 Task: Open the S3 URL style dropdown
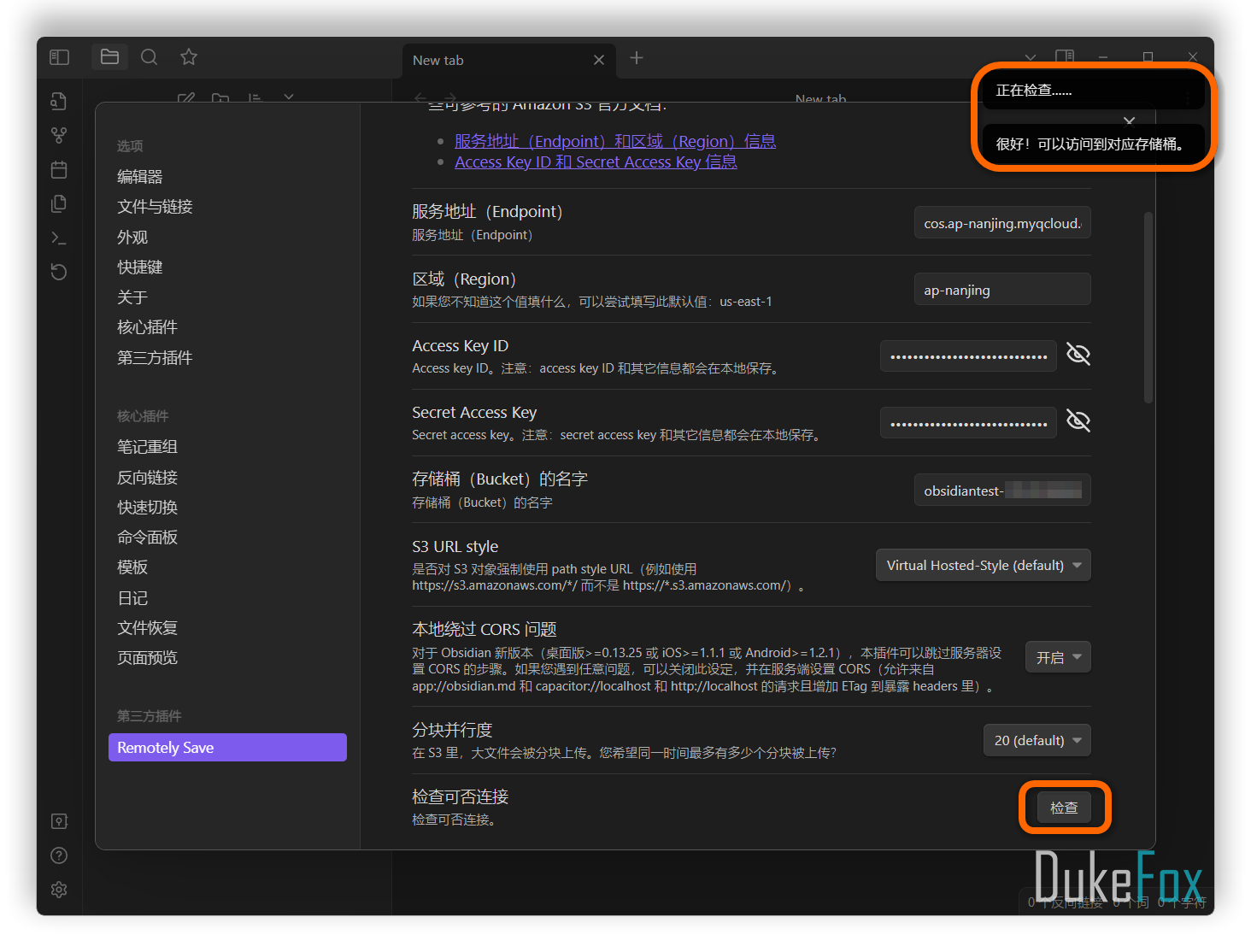click(x=983, y=566)
